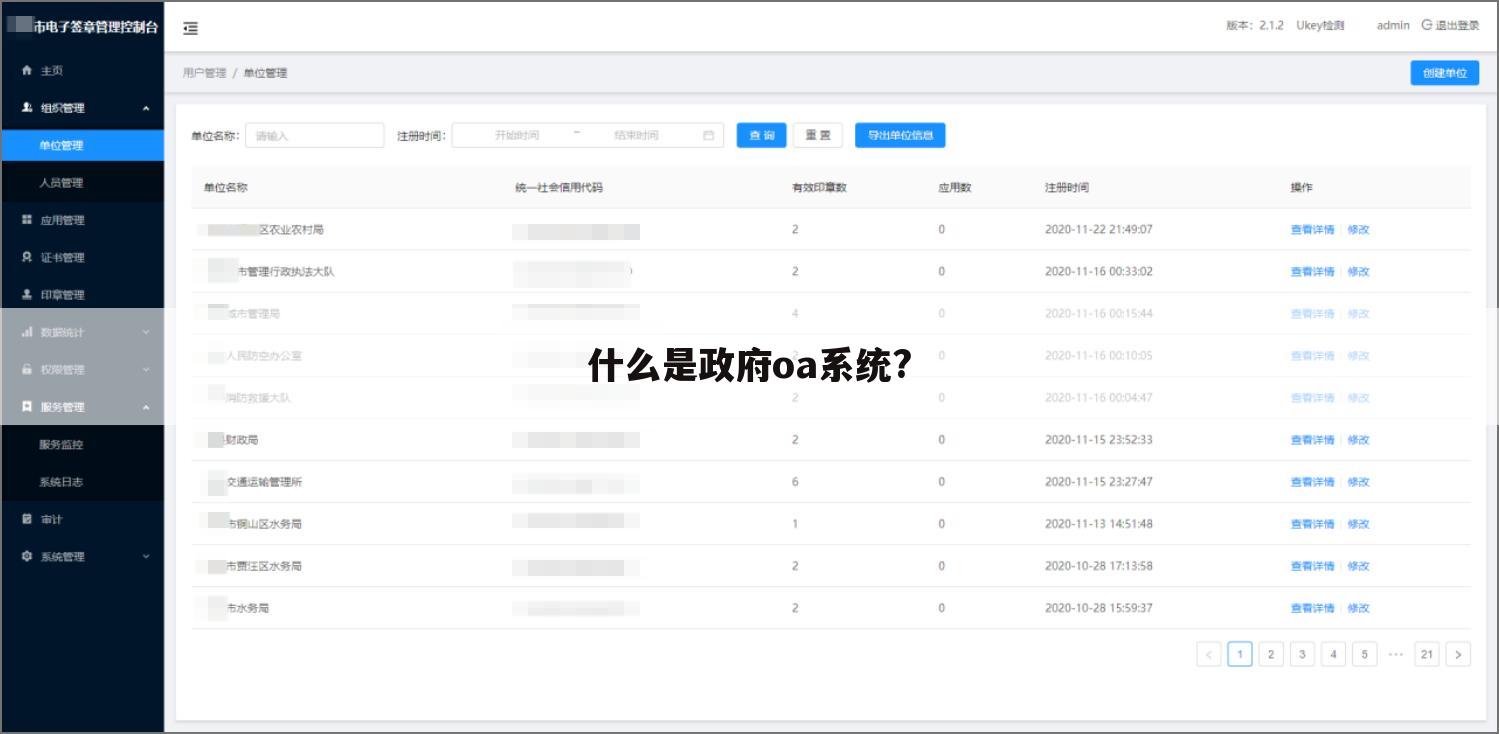Click the 查询 search button
1499x734 pixels.
[762, 135]
